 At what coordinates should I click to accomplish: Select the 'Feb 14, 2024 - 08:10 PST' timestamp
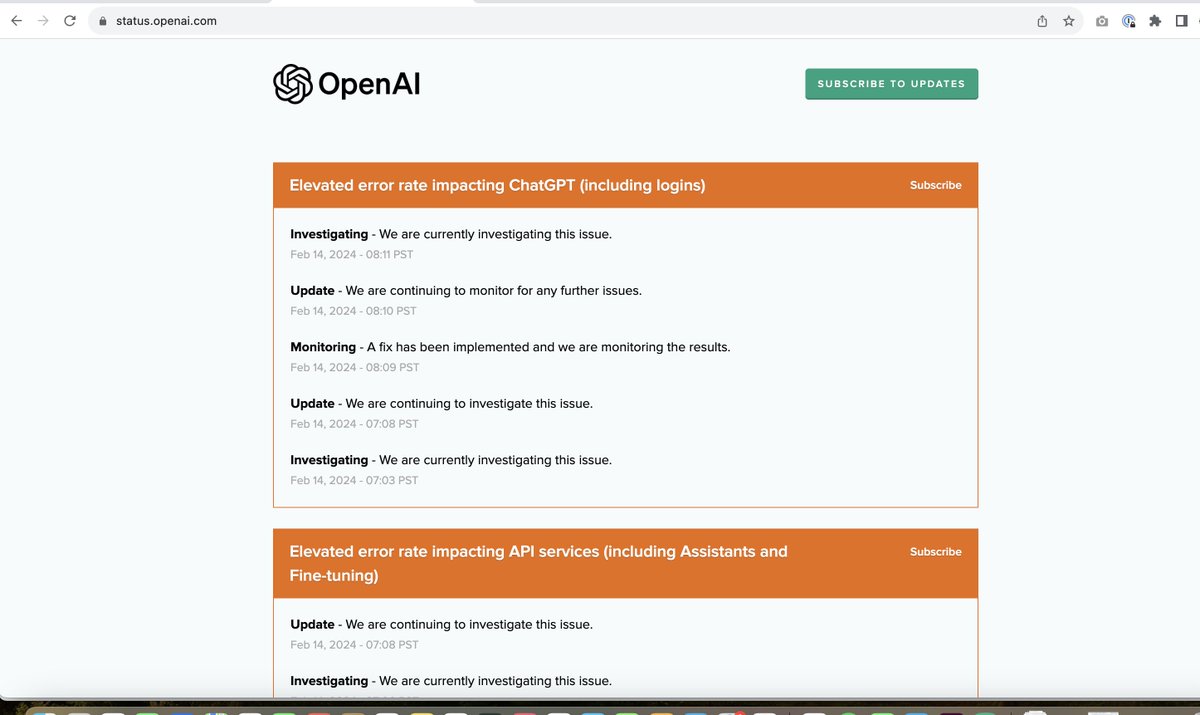click(353, 311)
